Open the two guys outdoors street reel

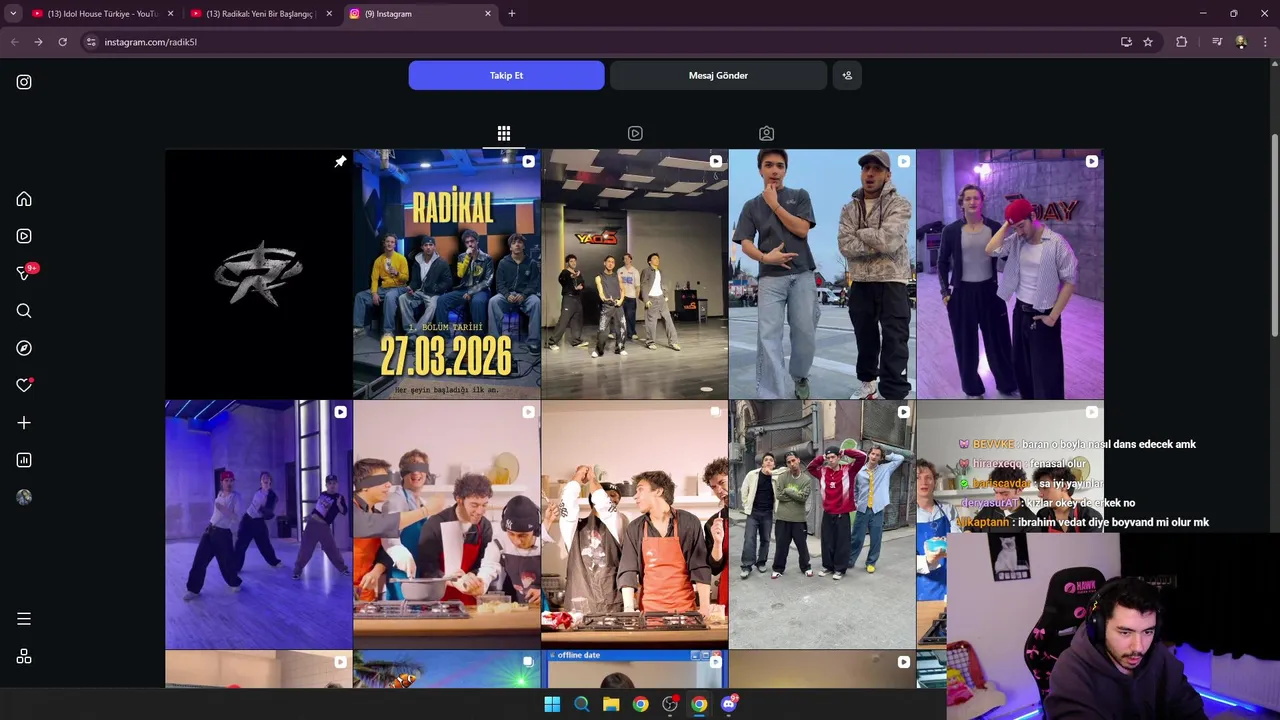[822, 274]
